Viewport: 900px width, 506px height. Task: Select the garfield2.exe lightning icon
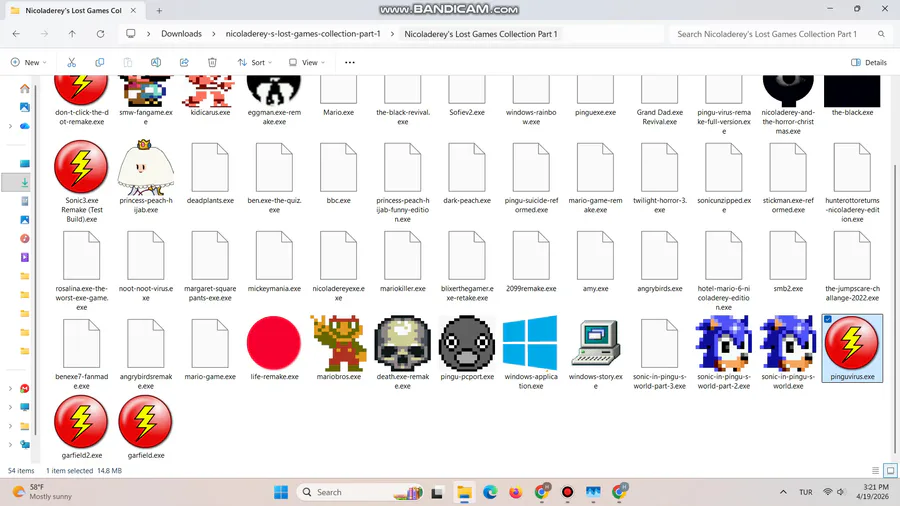[x=81, y=422]
